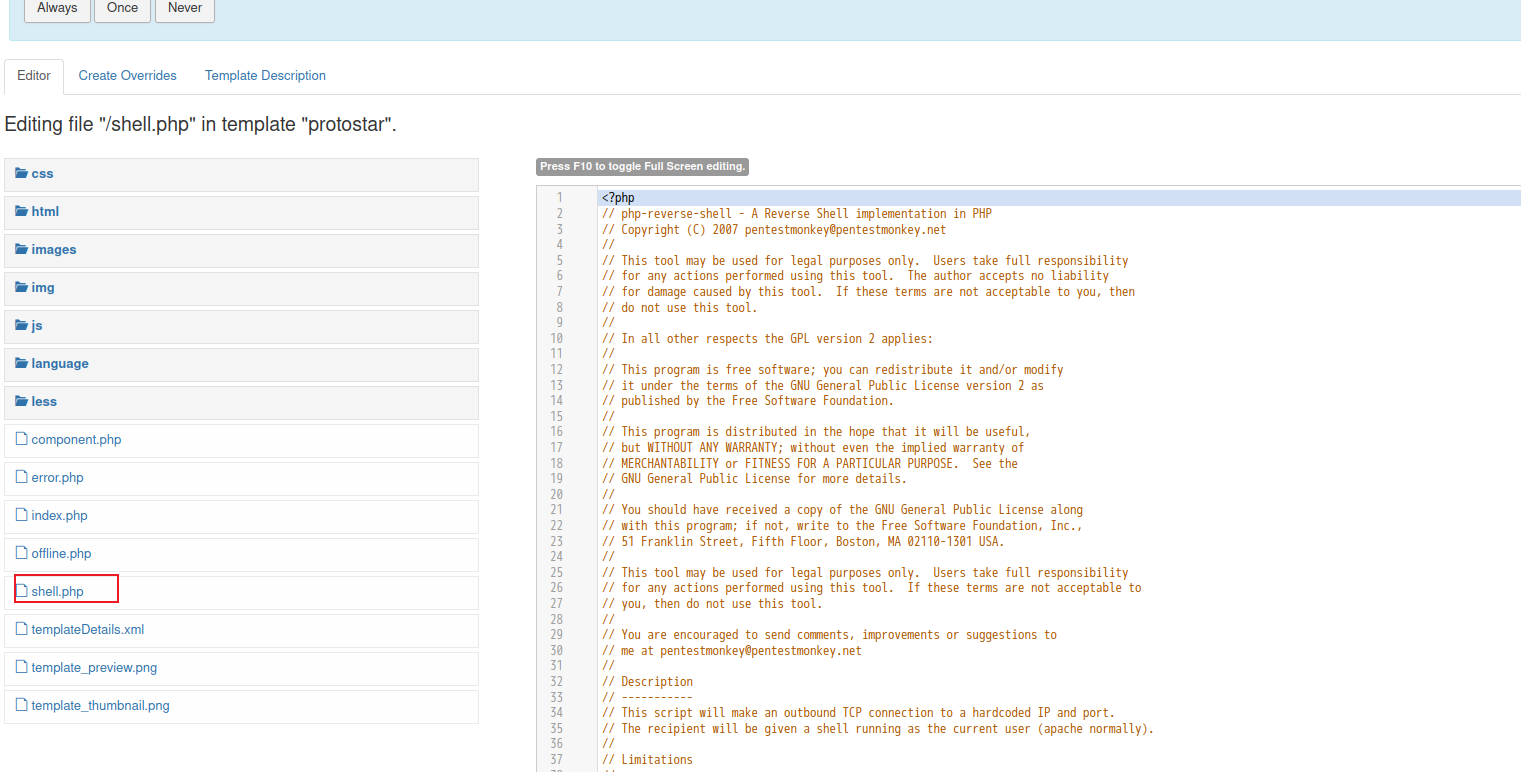
Task: Click the Always button
Action: 57,8
